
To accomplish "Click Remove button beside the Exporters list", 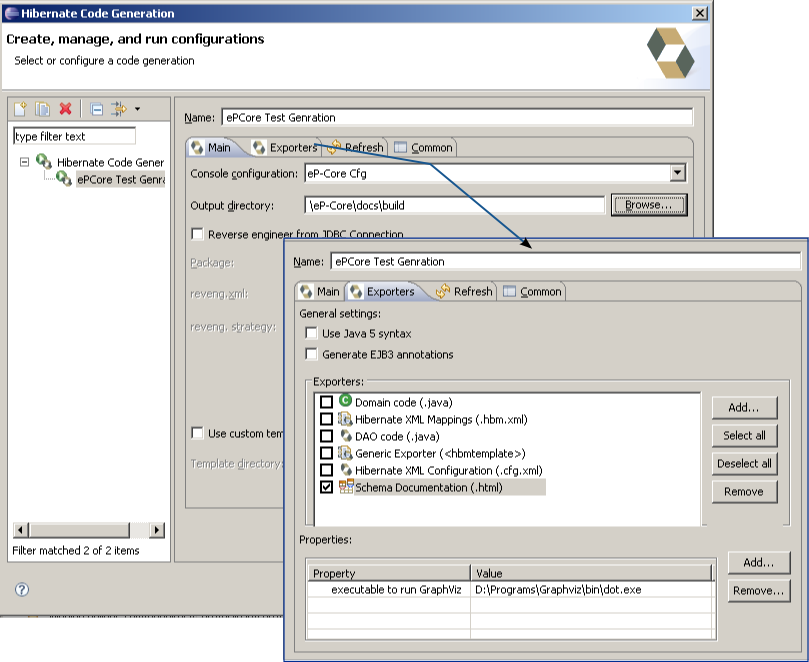I will point(744,491).
